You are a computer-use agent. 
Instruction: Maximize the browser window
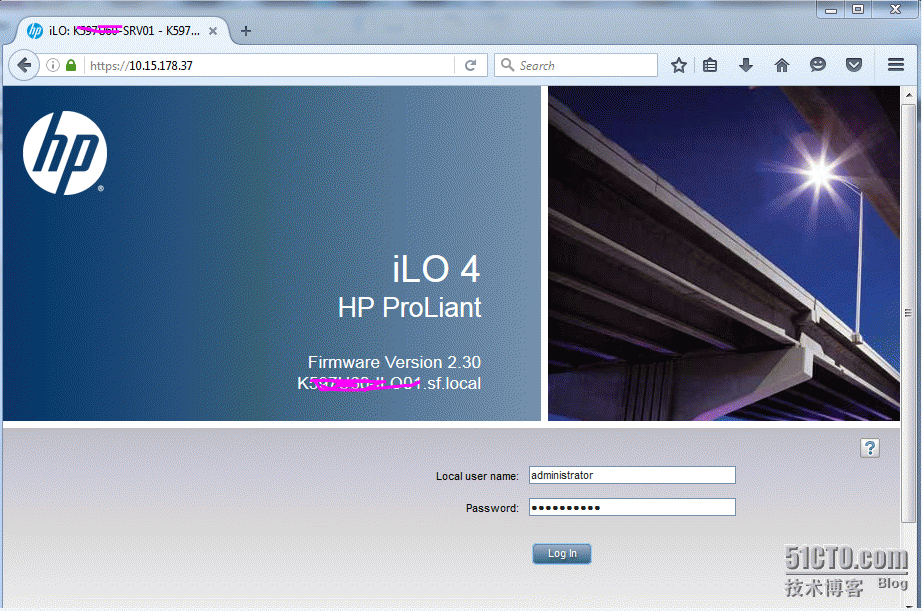point(858,9)
